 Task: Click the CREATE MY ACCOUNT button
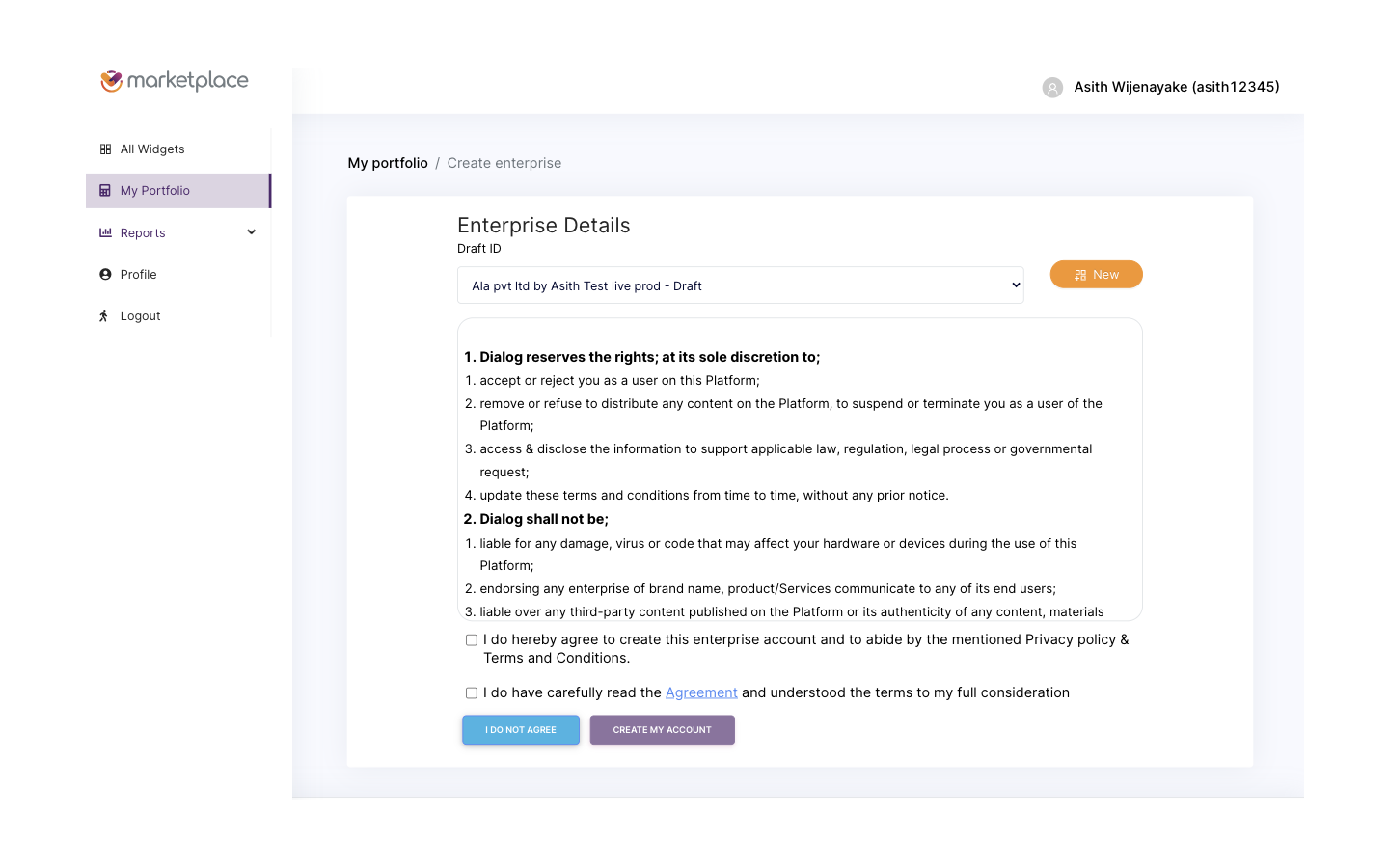pyautogui.click(x=663, y=730)
